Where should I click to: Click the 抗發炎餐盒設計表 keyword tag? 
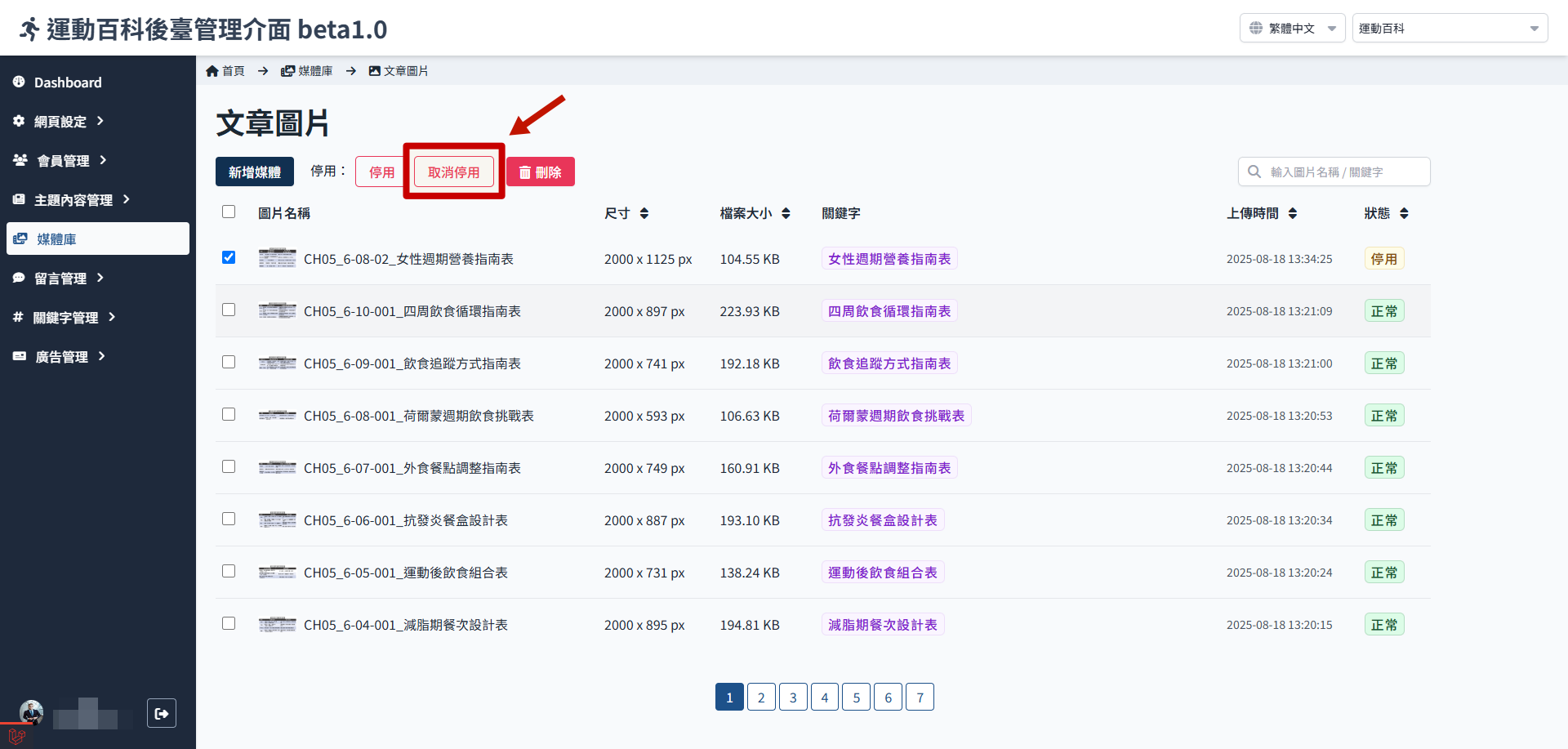pos(883,519)
